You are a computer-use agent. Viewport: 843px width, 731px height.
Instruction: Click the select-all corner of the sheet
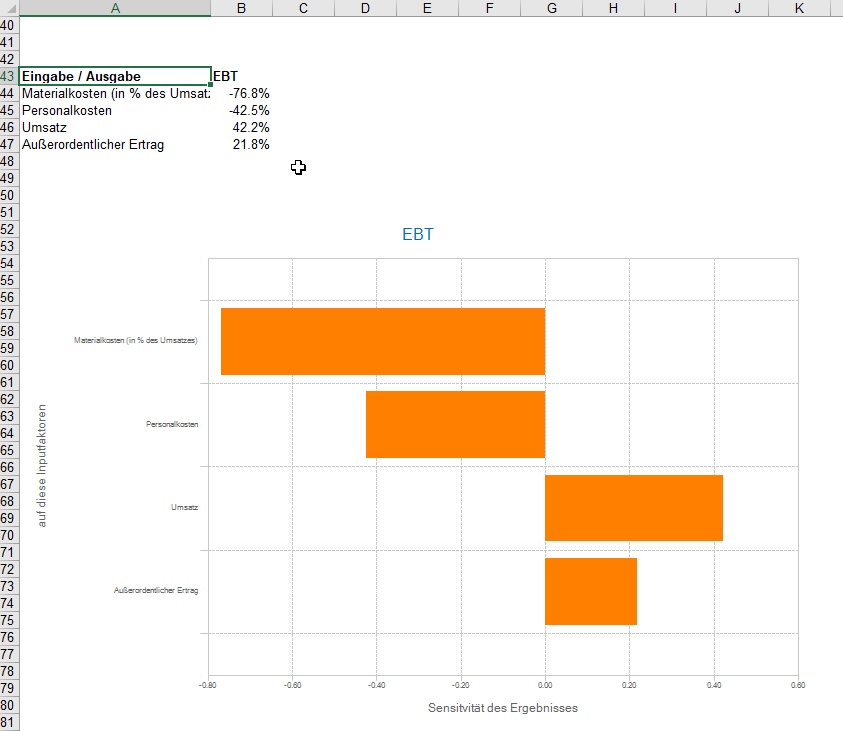coord(9,8)
